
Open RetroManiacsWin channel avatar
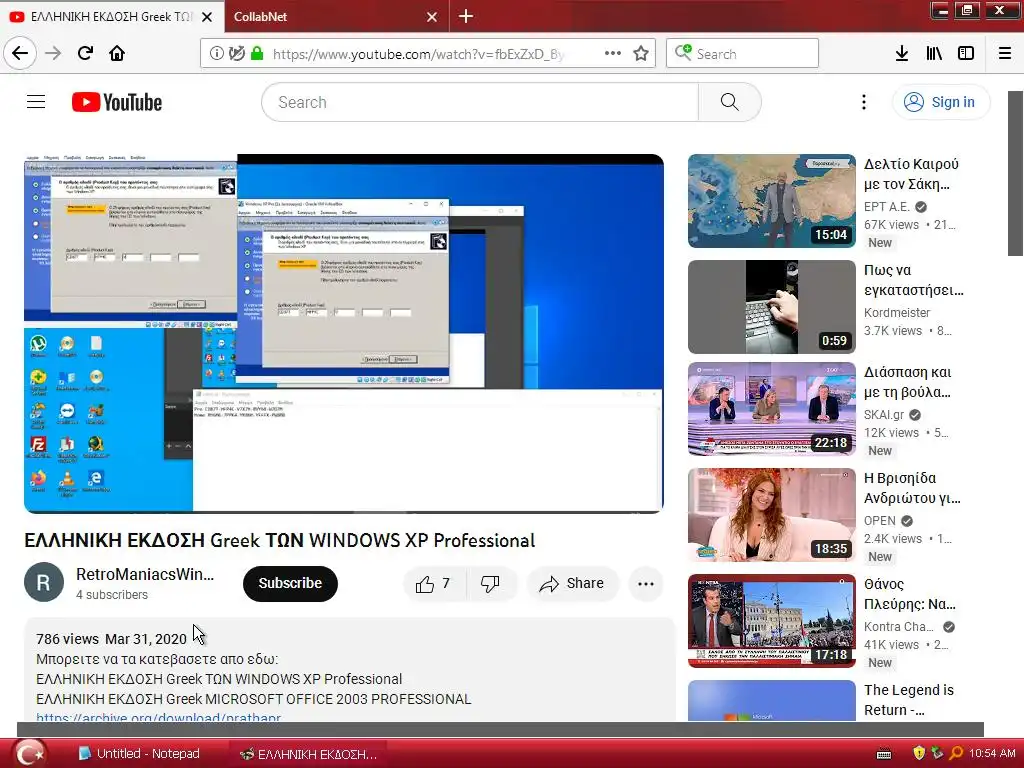point(44,583)
